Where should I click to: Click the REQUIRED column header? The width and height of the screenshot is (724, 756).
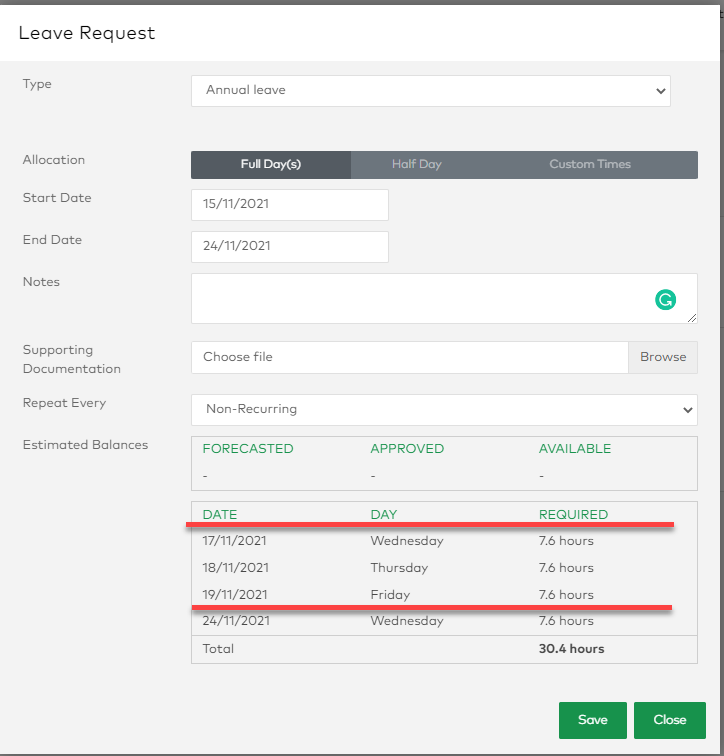573,514
